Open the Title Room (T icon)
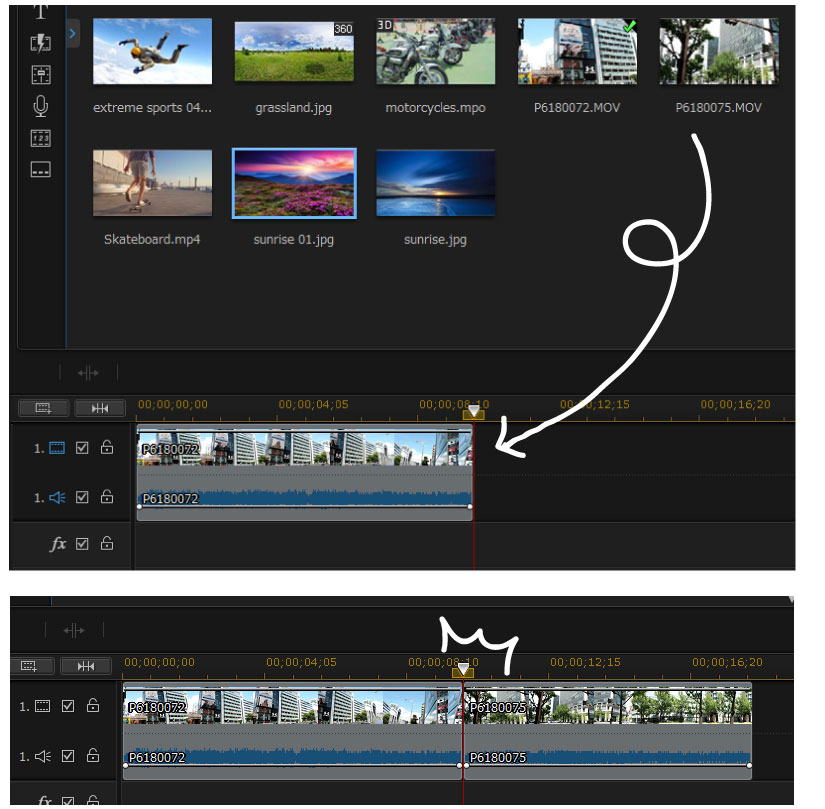This screenshot has width=825, height=809. (x=40, y=12)
